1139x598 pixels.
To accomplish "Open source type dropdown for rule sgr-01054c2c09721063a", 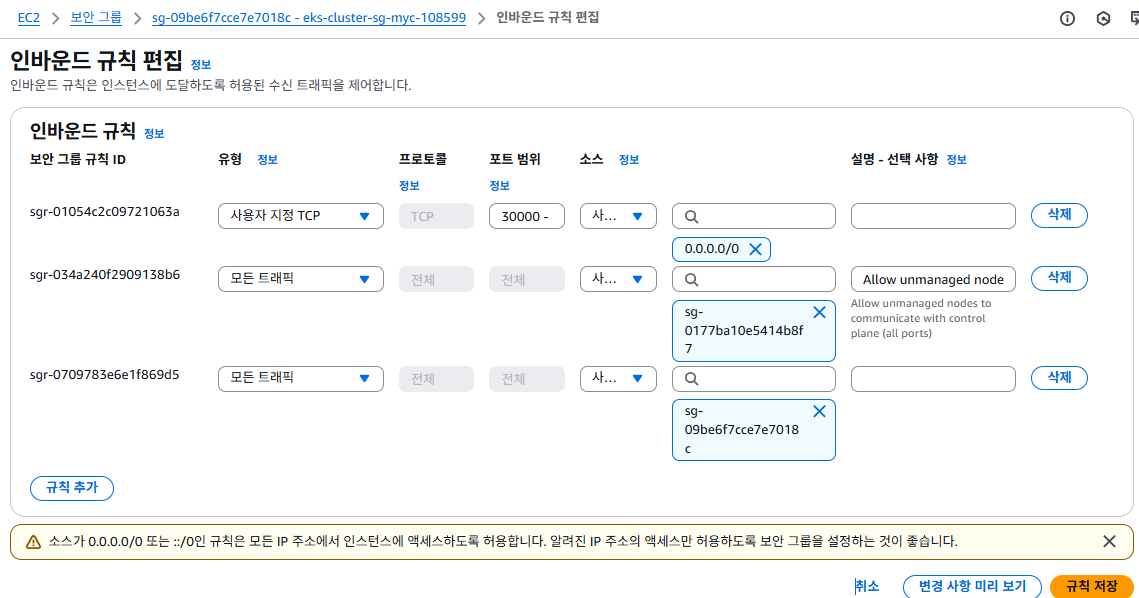I will point(618,216).
